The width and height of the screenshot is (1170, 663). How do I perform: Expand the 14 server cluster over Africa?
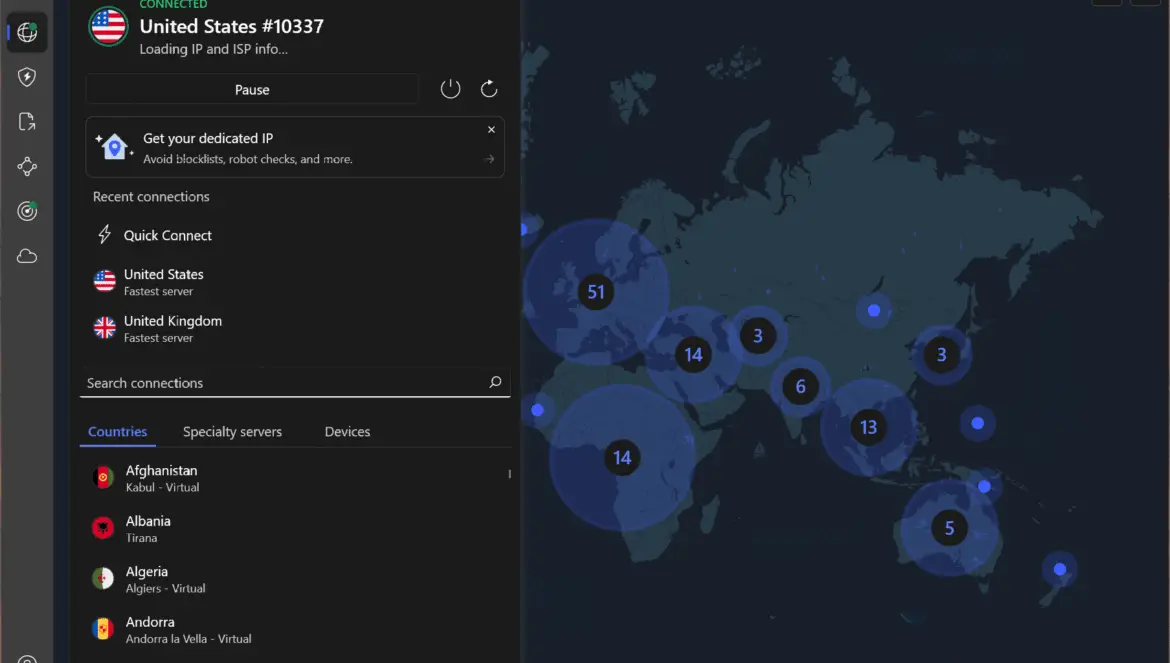click(622, 457)
